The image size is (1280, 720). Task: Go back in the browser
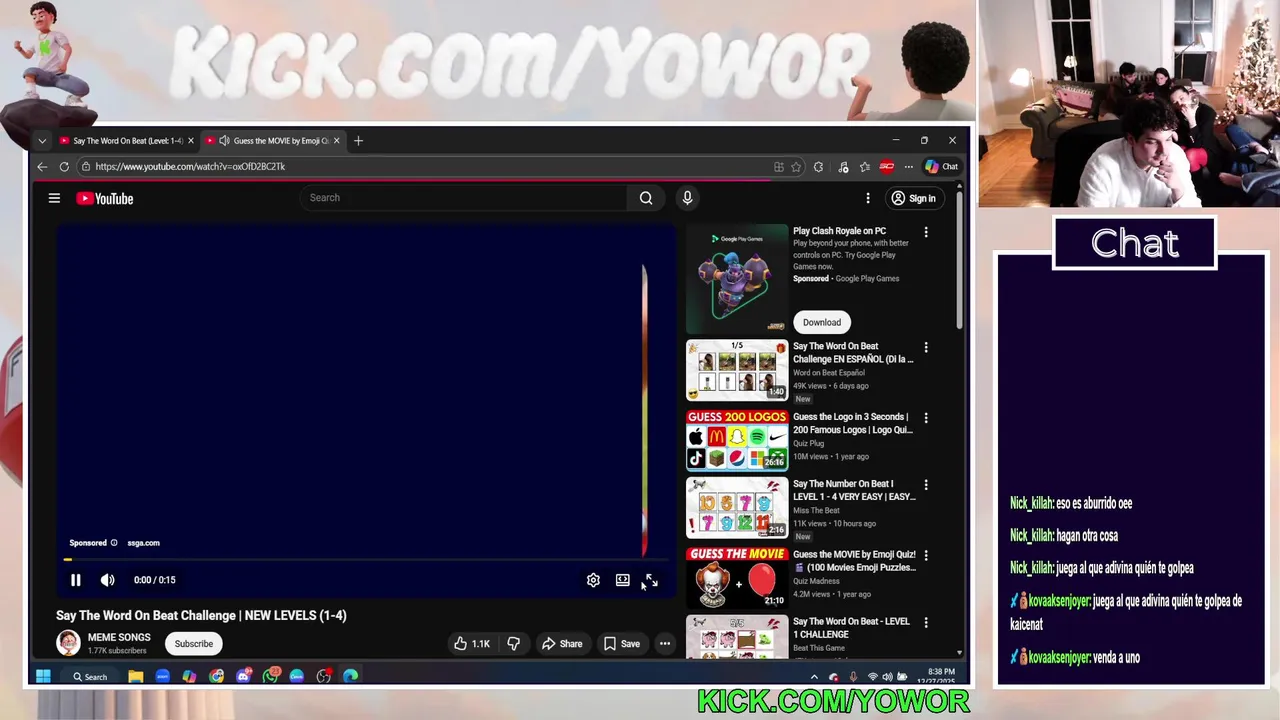42,167
